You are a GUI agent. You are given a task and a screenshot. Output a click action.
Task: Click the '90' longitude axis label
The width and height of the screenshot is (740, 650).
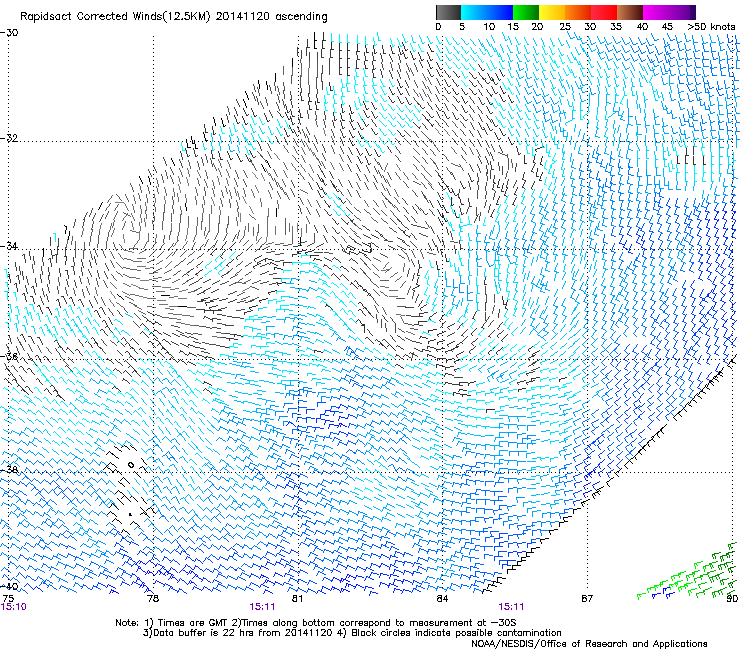[732, 599]
